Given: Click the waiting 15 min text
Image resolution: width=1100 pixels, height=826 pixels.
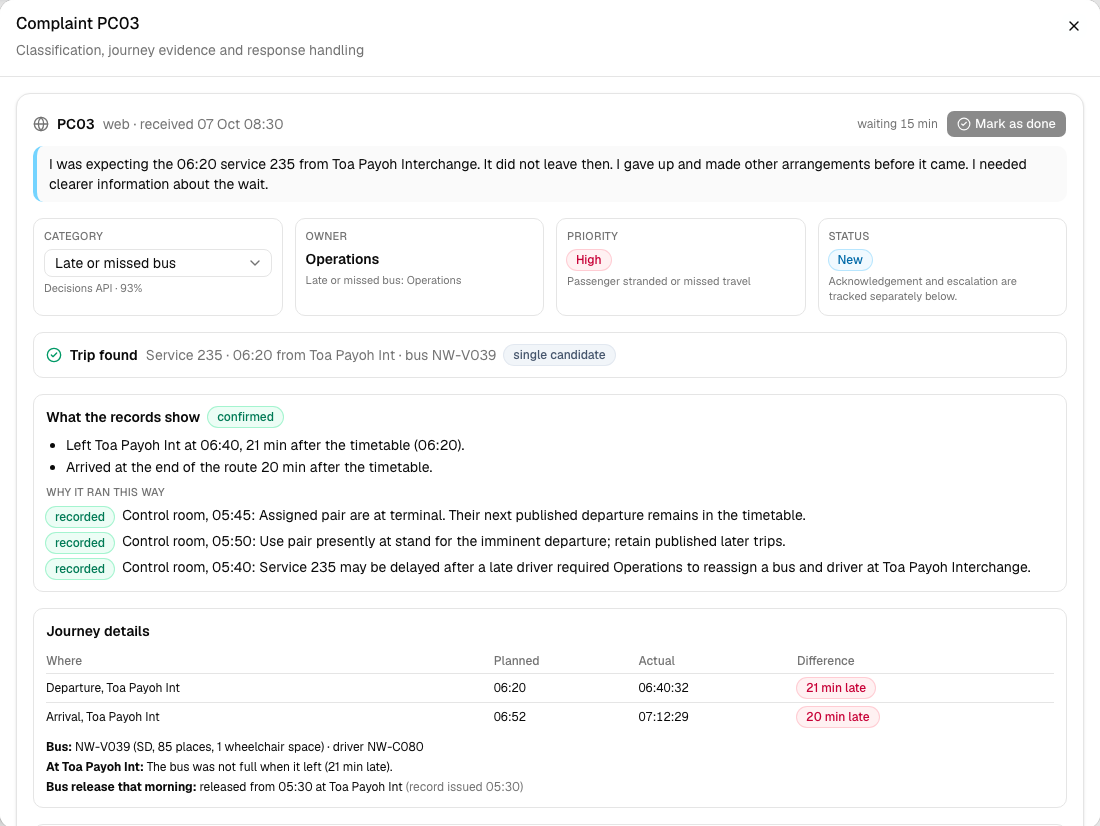Looking at the screenshot, I should (897, 124).
